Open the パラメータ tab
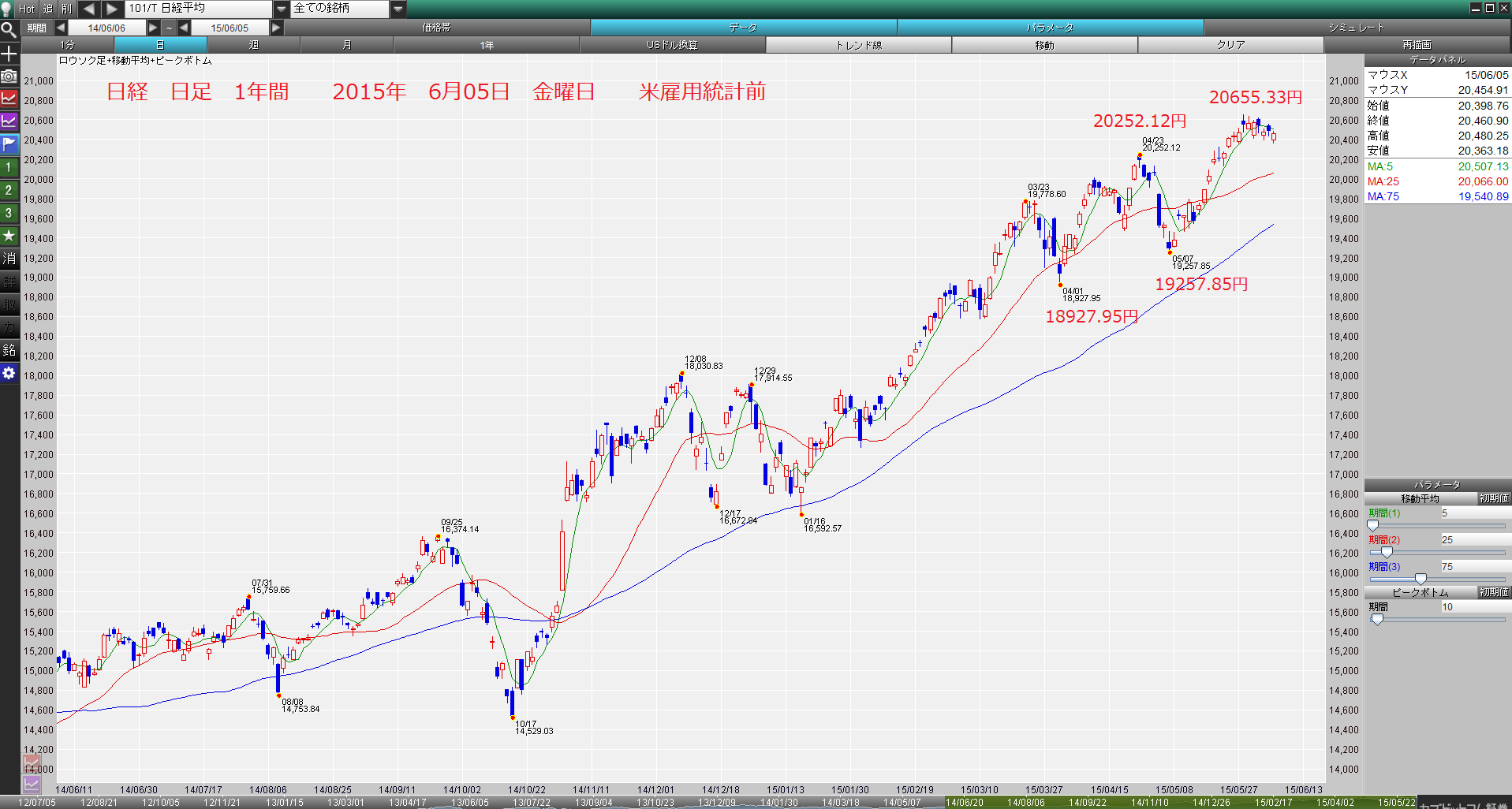The height and width of the screenshot is (809, 1512). pyautogui.click(x=1050, y=28)
